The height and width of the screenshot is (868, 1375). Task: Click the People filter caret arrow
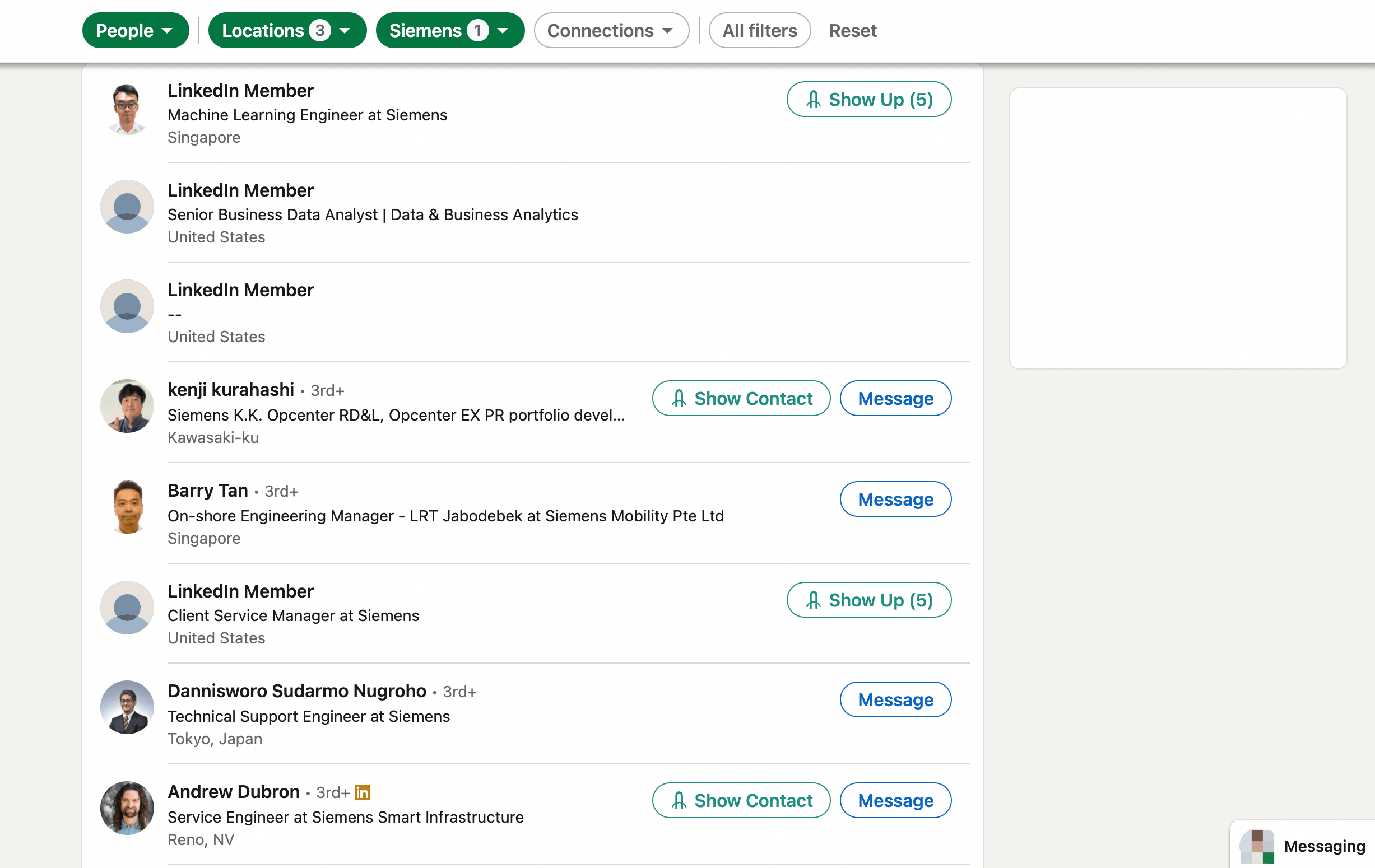point(167,31)
